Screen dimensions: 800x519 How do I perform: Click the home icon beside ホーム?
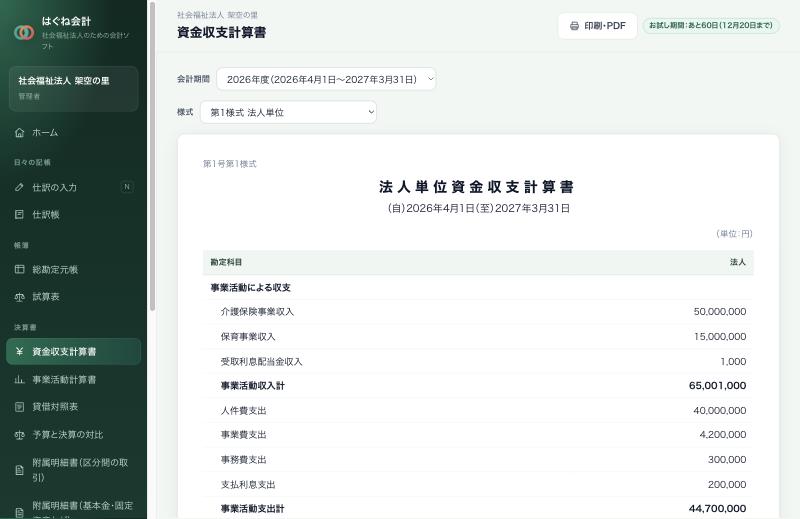point(19,133)
